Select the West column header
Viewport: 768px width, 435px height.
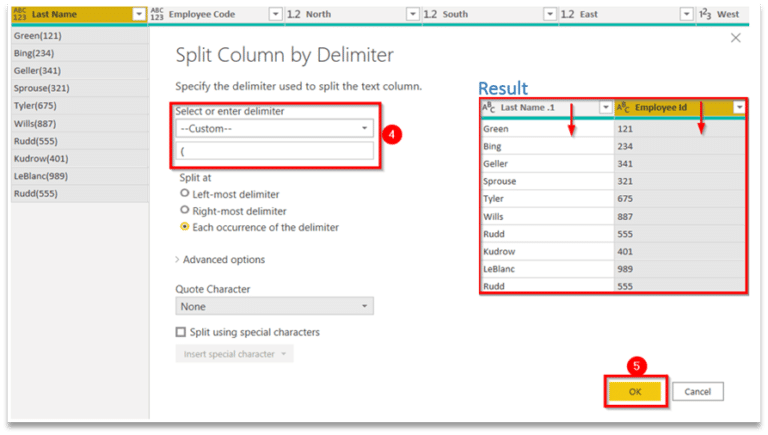(x=722, y=14)
